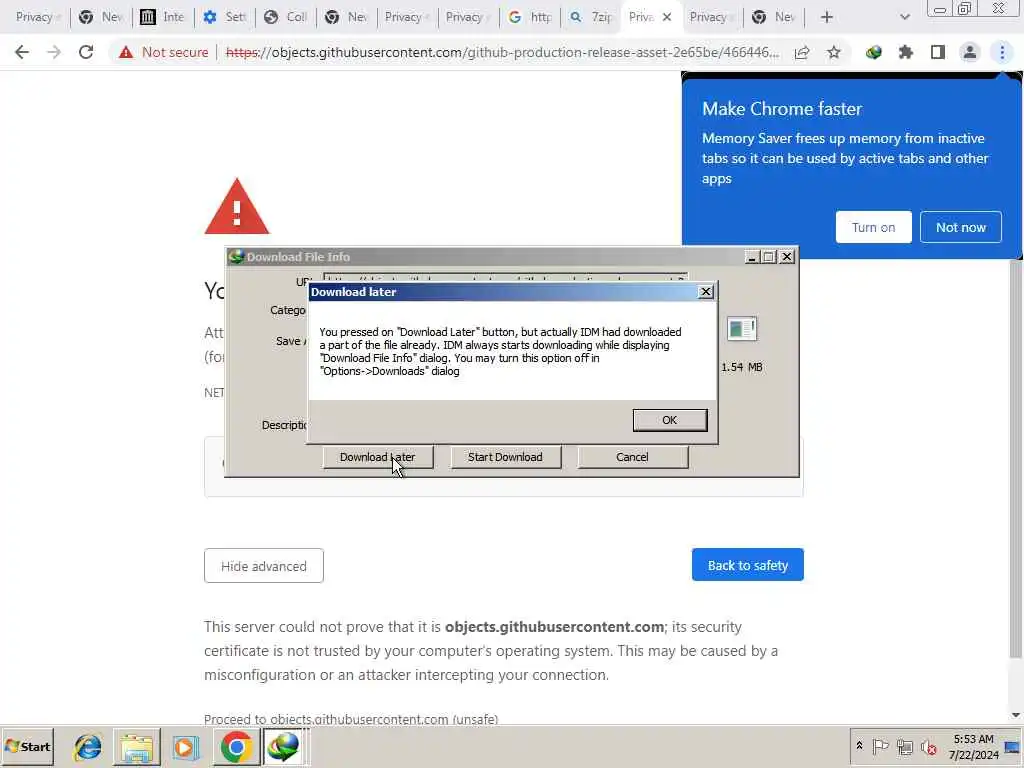Click file type icon above 1.54 MB

[x=741, y=328]
